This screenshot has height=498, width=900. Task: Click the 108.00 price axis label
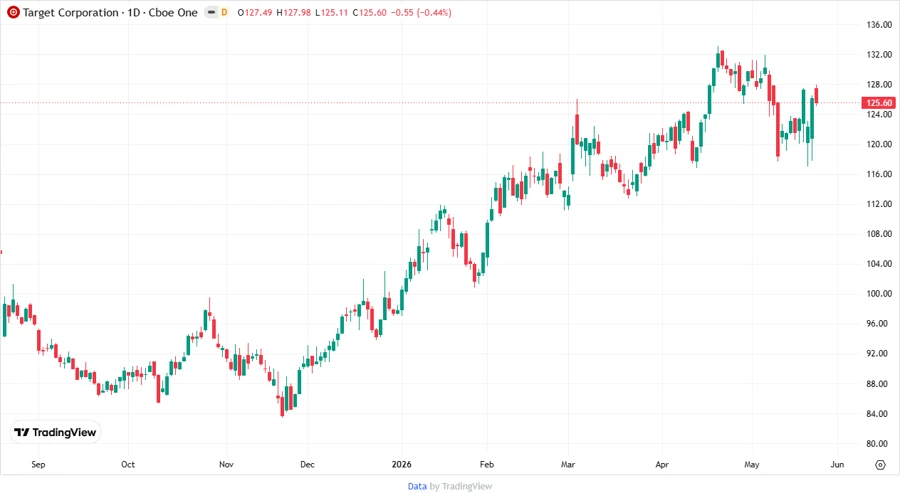coord(879,234)
